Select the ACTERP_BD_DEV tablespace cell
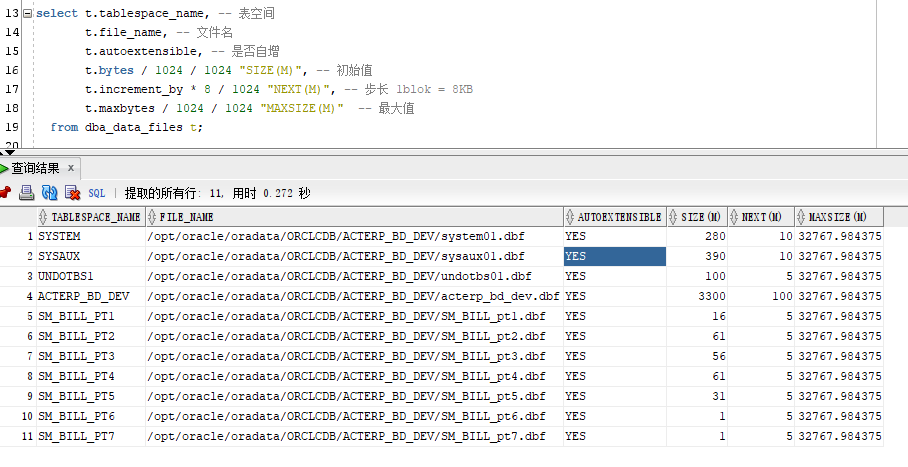Viewport: 908px width, 467px height. 84,296
